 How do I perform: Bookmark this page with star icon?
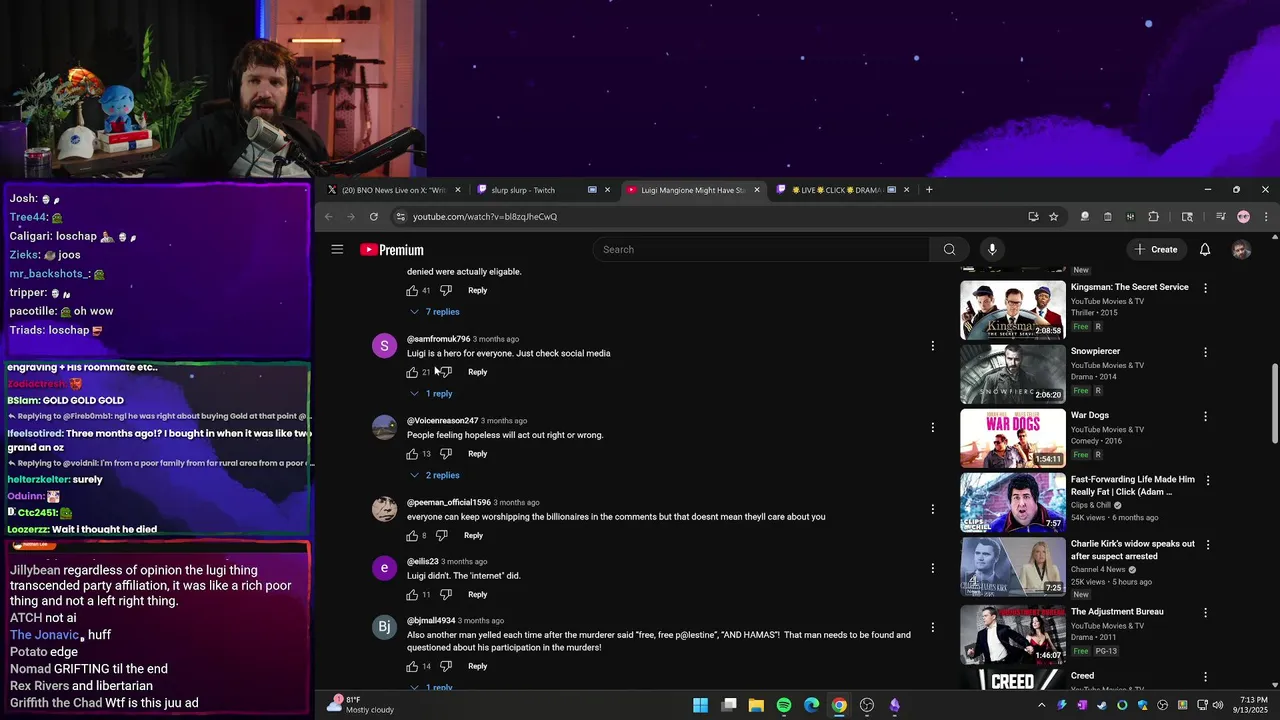pos(1053,216)
